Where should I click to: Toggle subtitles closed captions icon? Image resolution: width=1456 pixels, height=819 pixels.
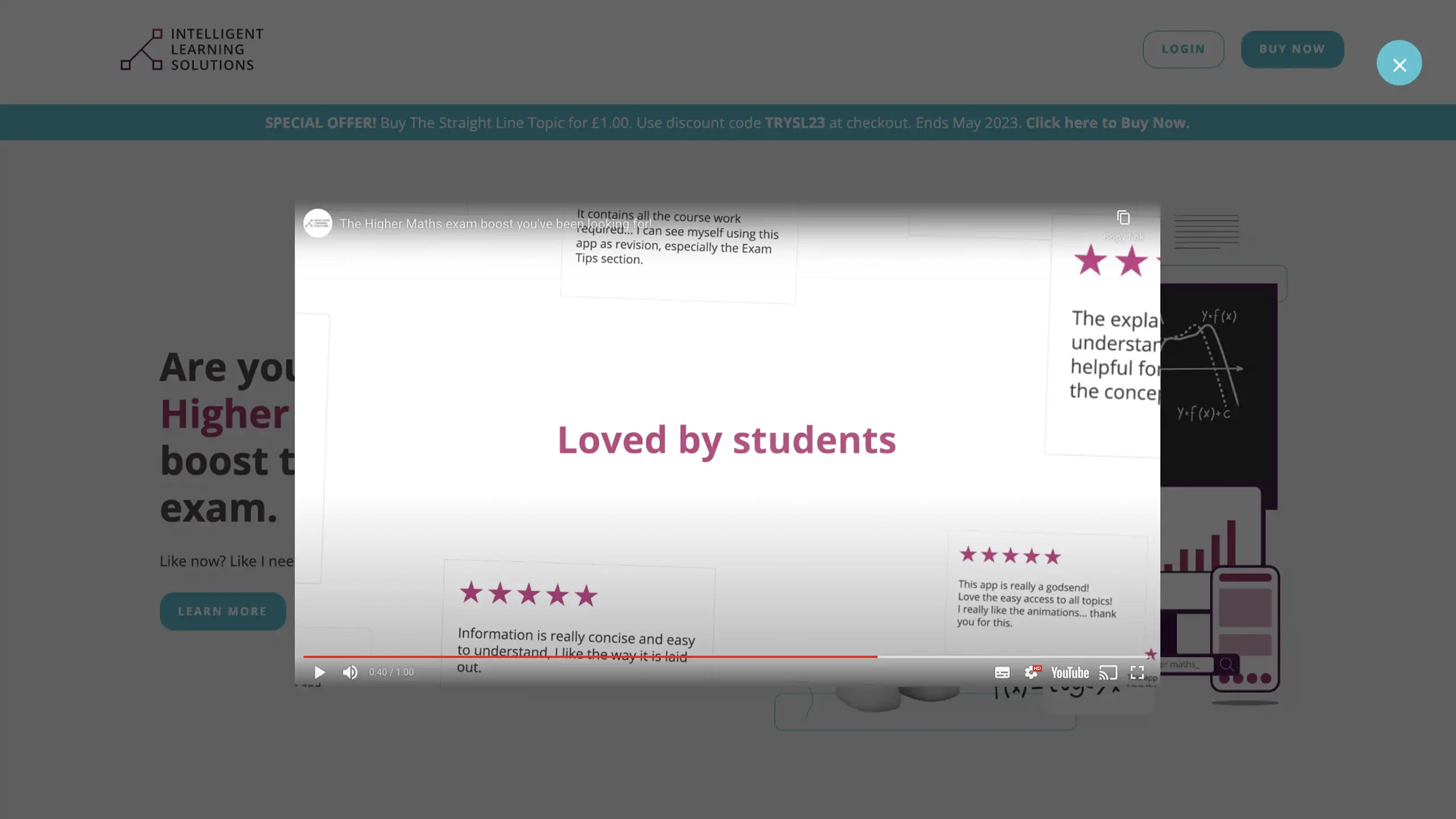pos(1002,673)
